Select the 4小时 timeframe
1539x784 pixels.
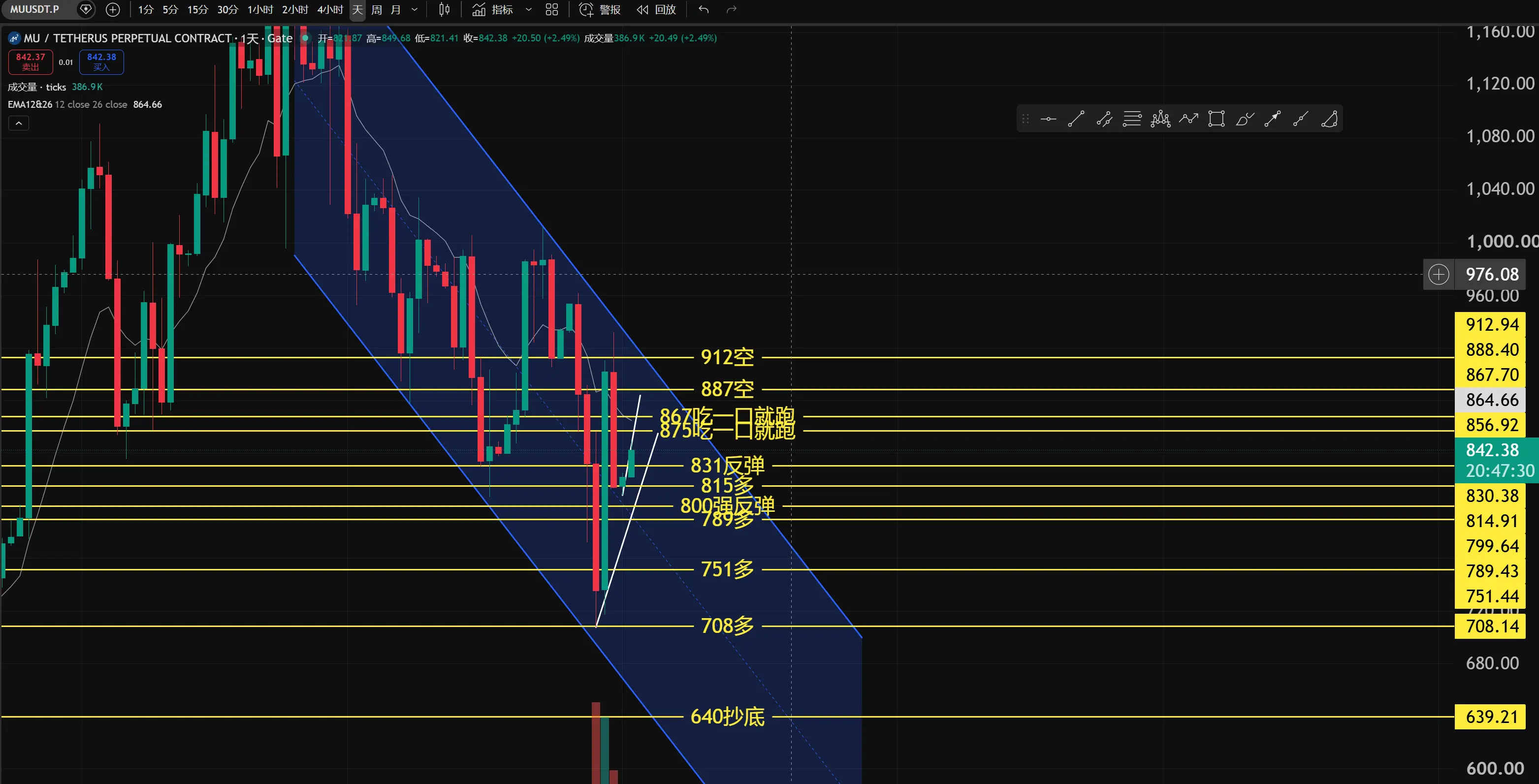(x=330, y=9)
